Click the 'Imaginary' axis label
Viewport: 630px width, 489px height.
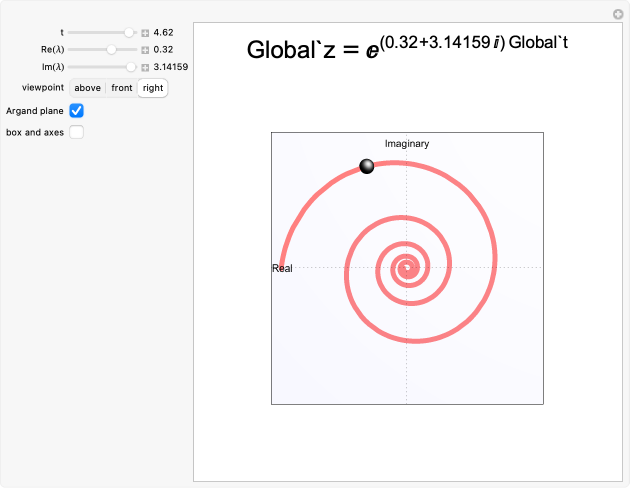[407, 144]
